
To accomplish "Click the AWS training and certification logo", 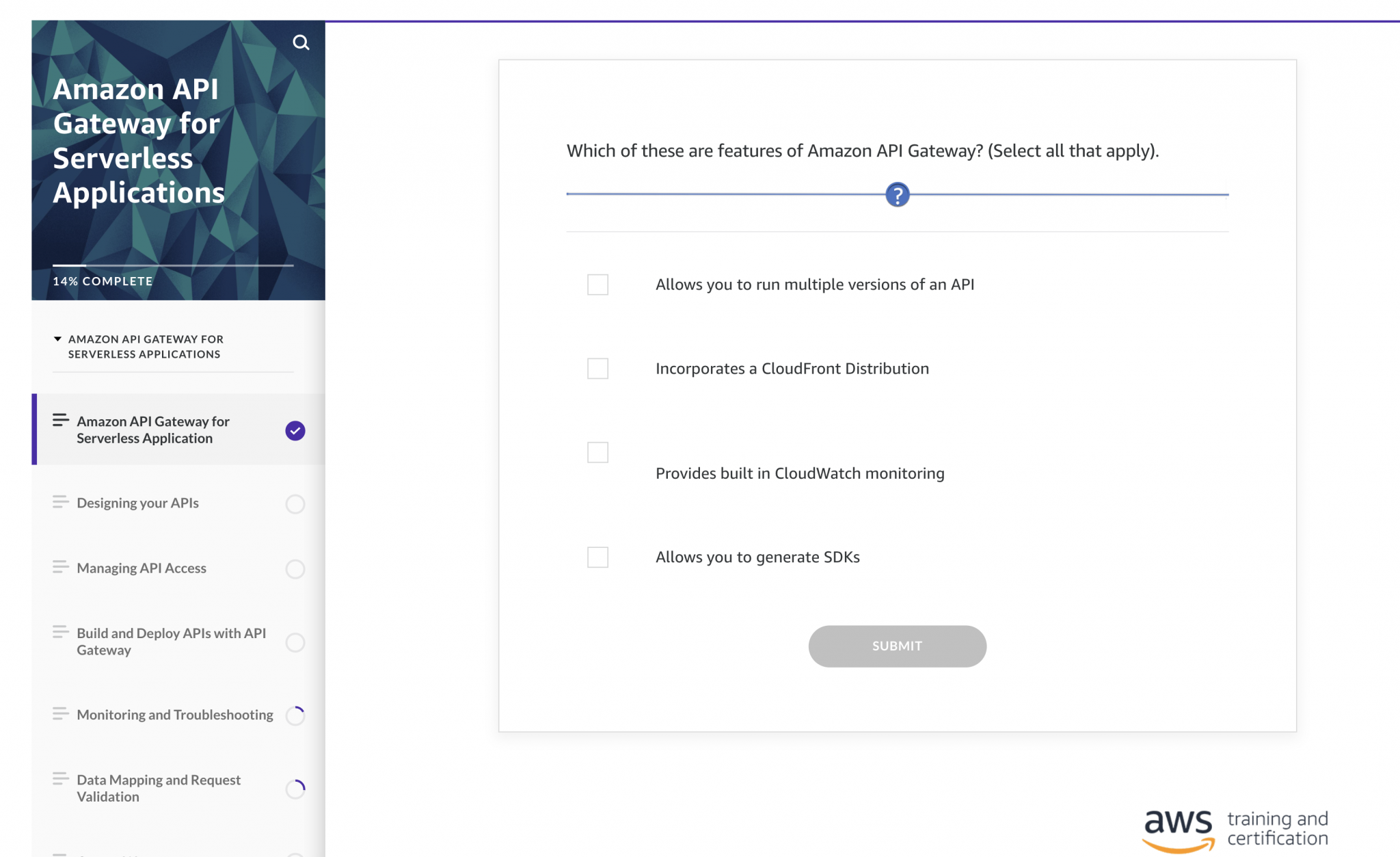I will [1235, 830].
